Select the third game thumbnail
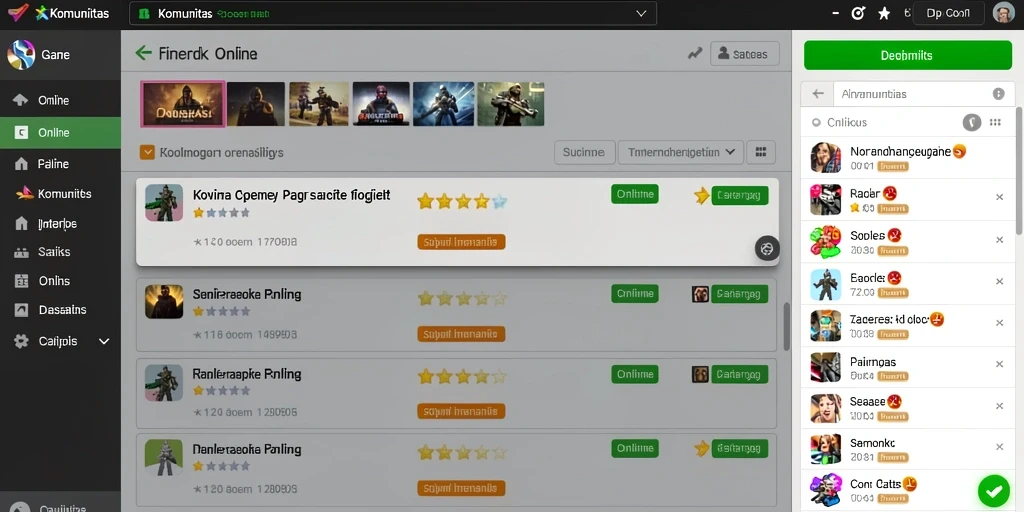This screenshot has width=1024, height=512. (319, 104)
